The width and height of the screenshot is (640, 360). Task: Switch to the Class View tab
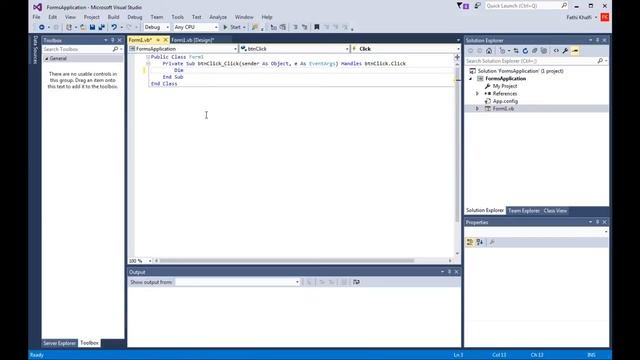555,211
